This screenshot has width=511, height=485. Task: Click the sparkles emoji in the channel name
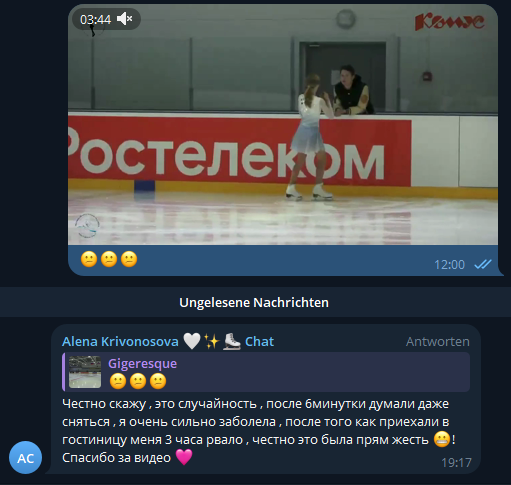tap(212, 342)
